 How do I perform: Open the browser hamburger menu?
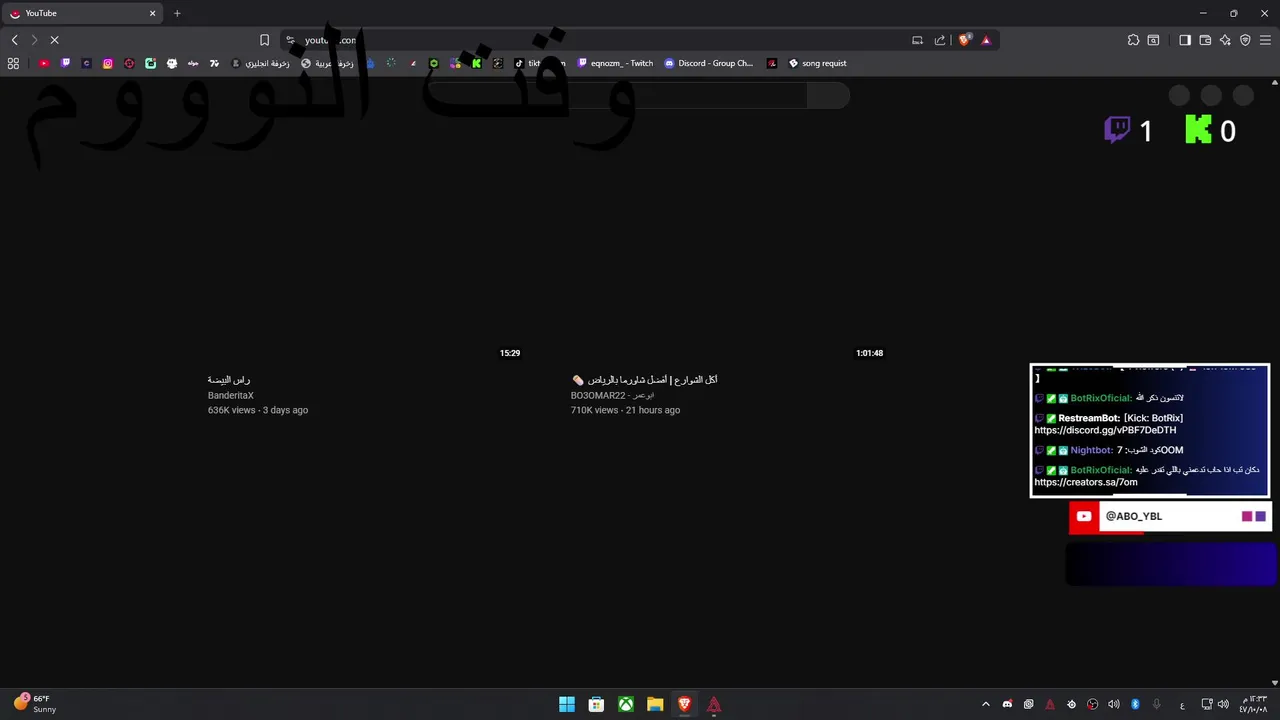tap(1266, 40)
